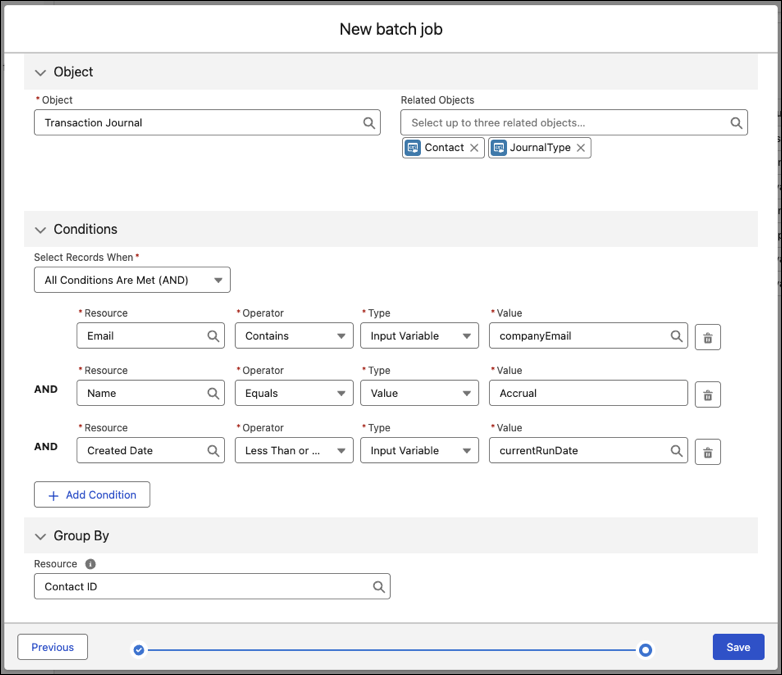This screenshot has width=782, height=675.
Task: Click search icon in Email resource field
Action: click(x=213, y=336)
